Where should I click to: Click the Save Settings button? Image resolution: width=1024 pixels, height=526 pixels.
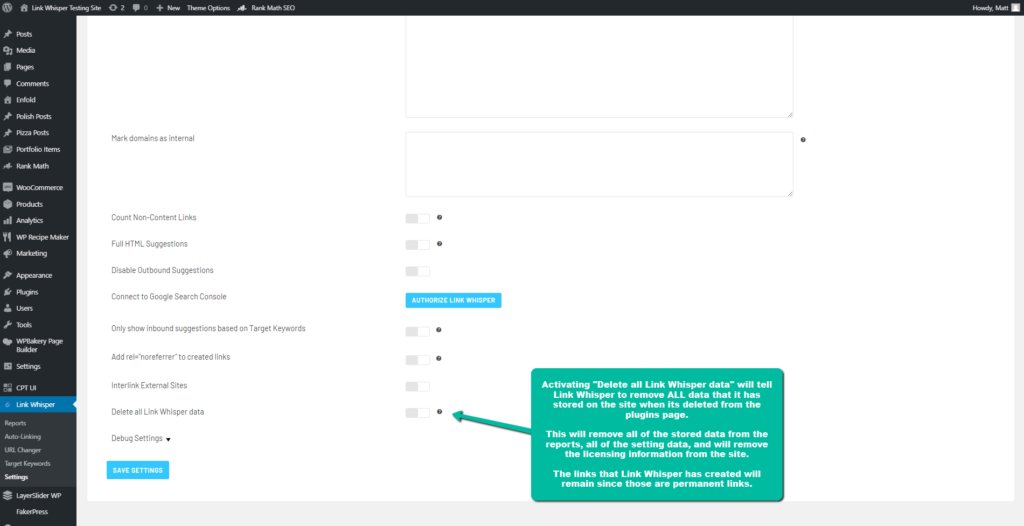tap(138, 470)
